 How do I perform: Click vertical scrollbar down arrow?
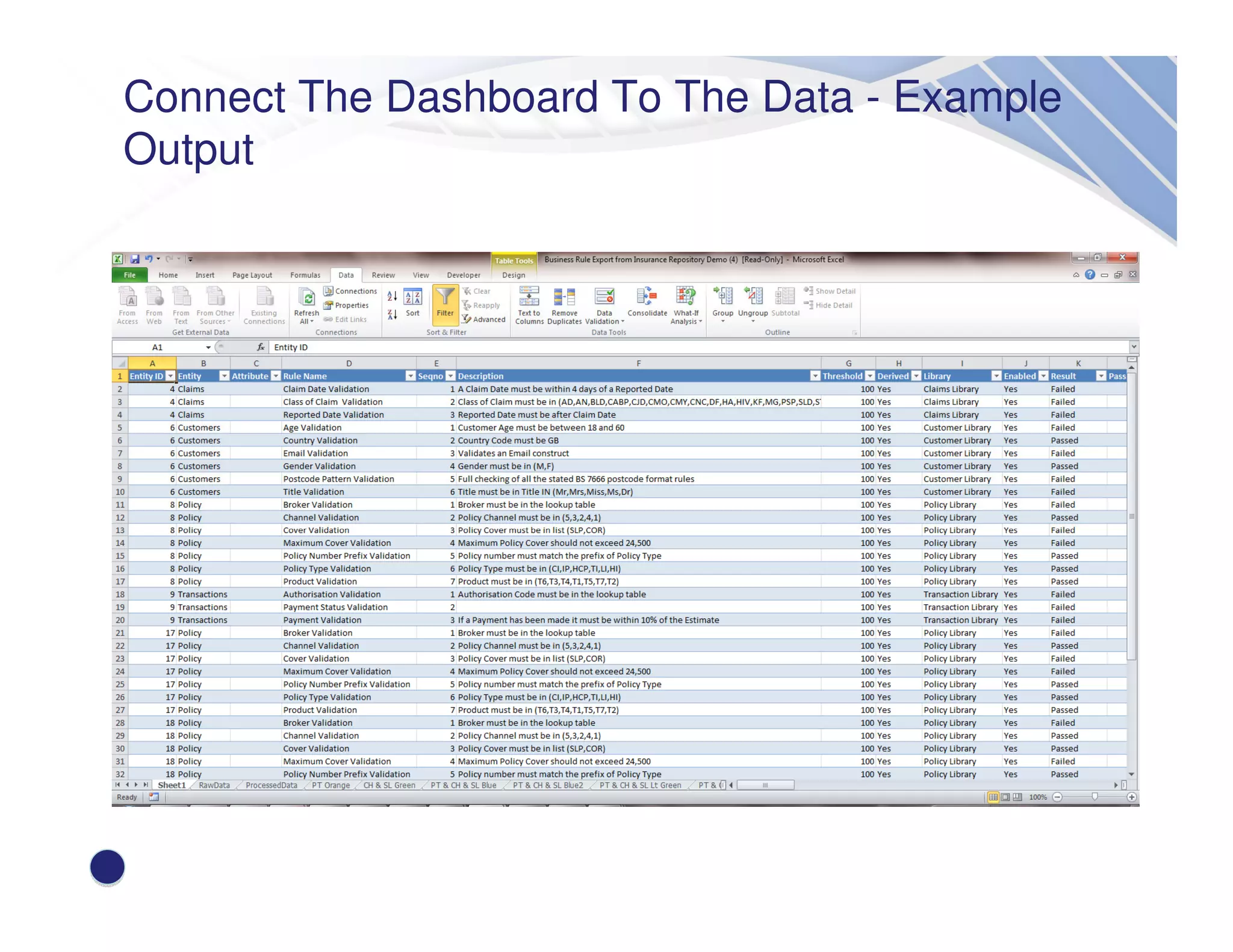tap(1131, 774)
